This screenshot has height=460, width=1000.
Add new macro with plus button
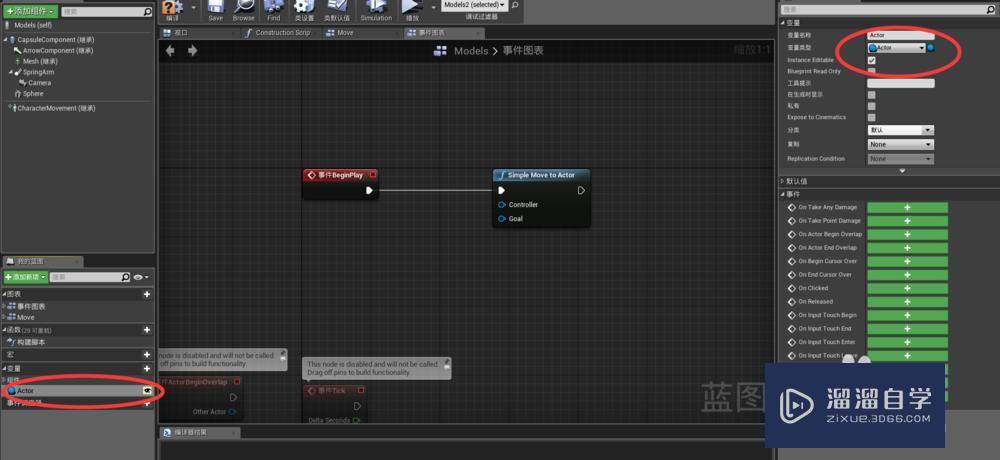coord(147,355)
